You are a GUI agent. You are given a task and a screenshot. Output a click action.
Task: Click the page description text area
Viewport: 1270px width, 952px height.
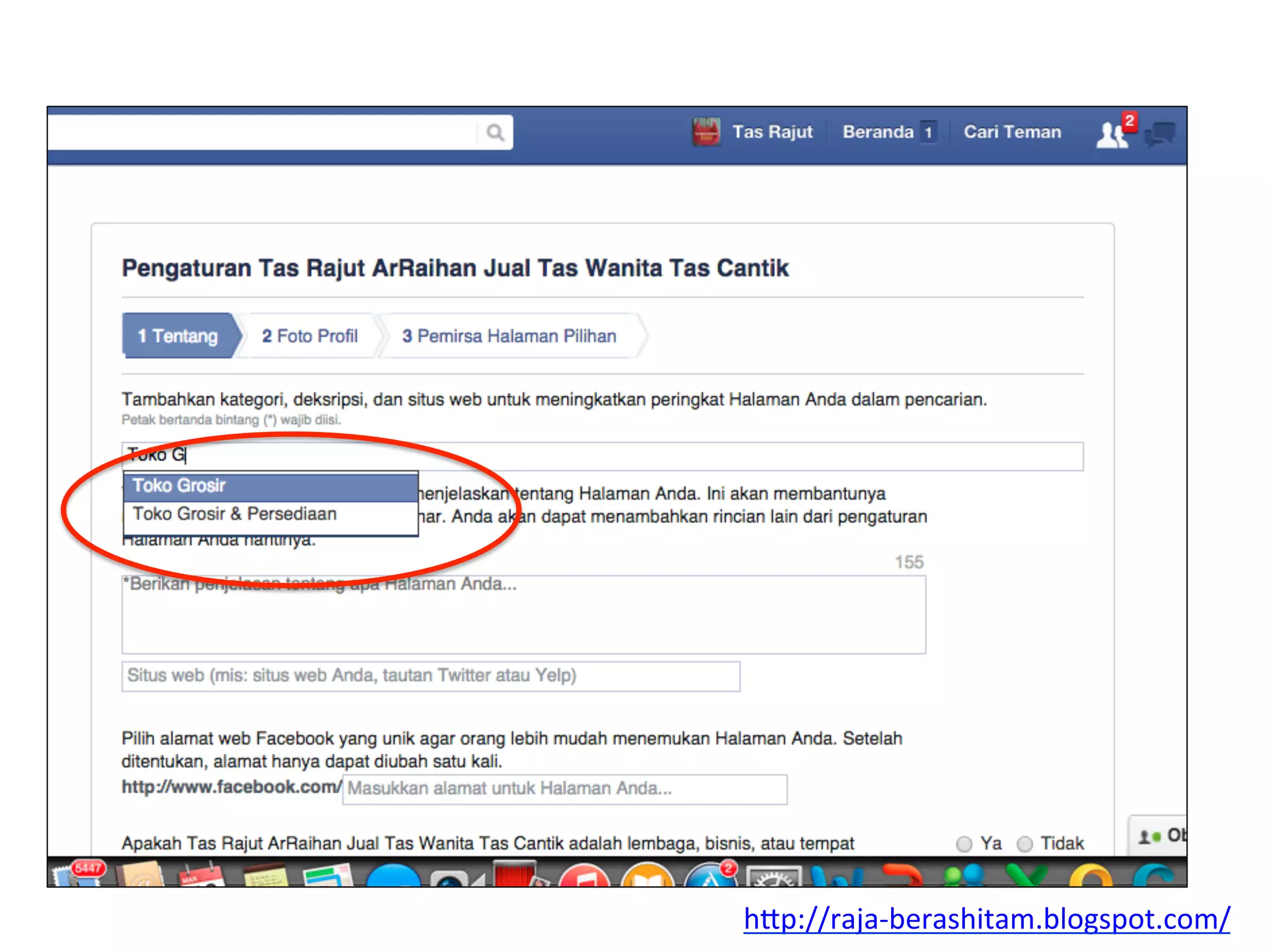pyautogui.click(x=523, y=614)
